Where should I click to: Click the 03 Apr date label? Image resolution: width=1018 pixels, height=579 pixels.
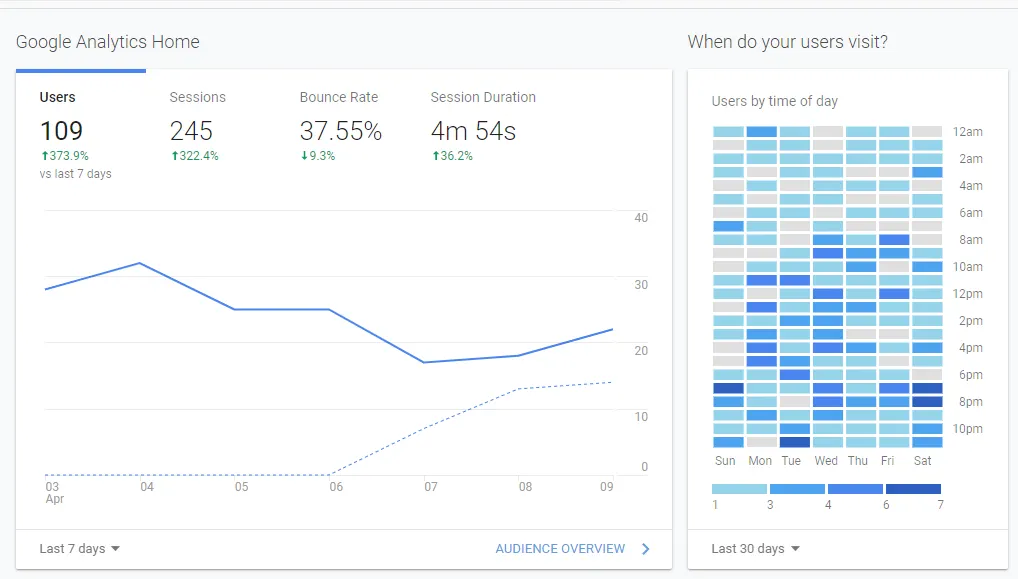55,493
